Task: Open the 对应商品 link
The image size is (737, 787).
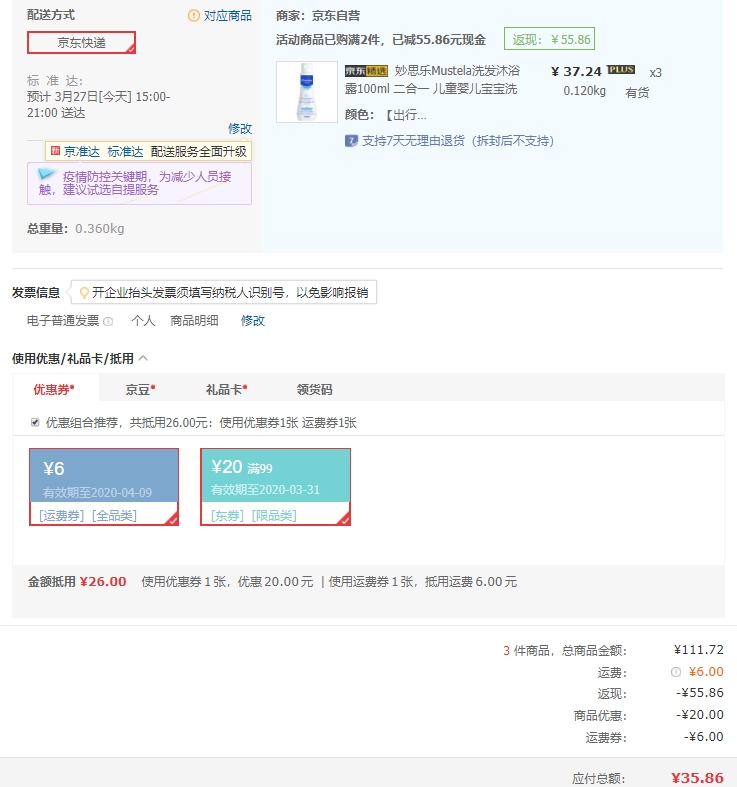Action: point(227,16)
